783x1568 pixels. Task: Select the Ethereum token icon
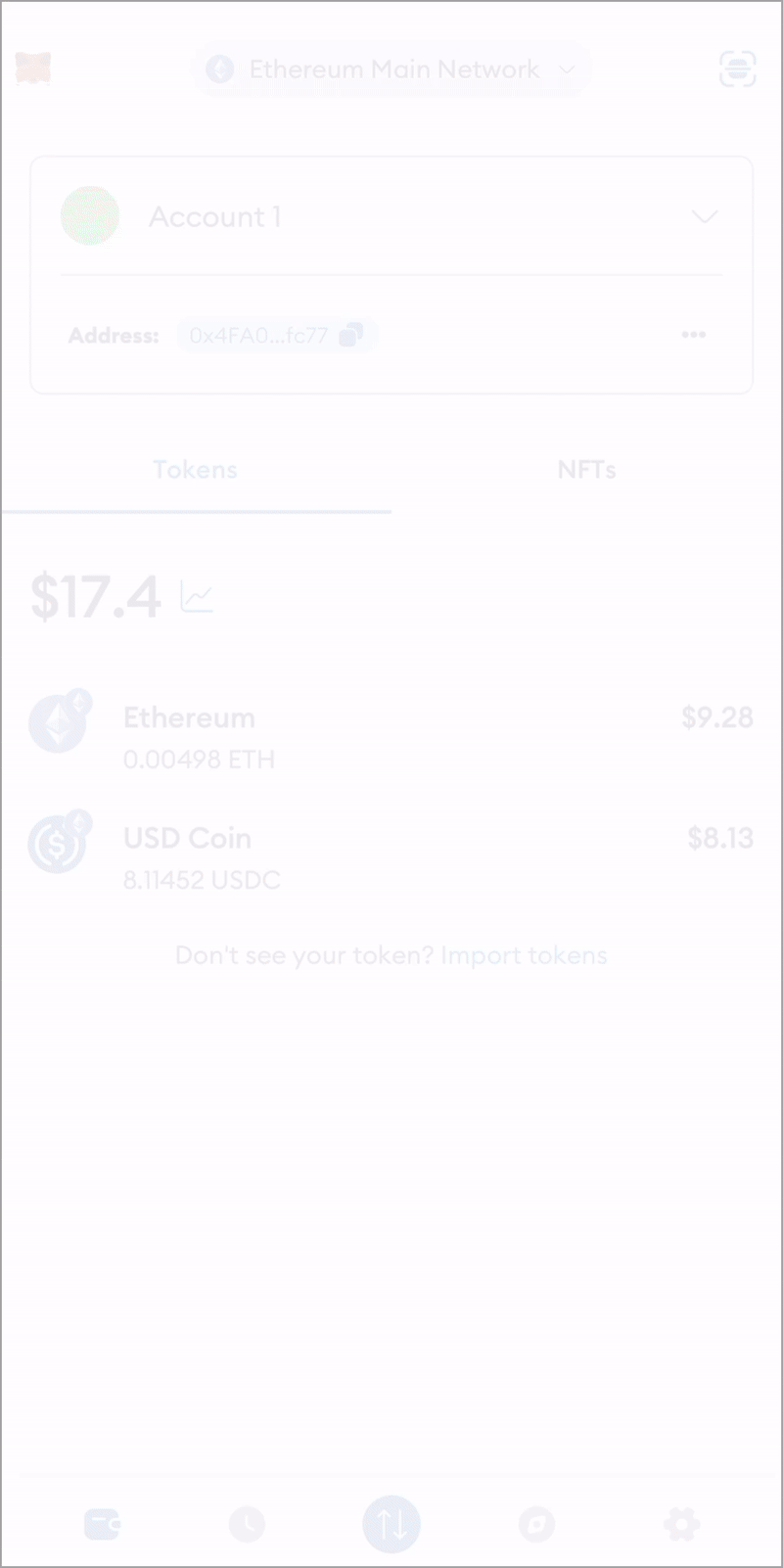click(59, 722)
